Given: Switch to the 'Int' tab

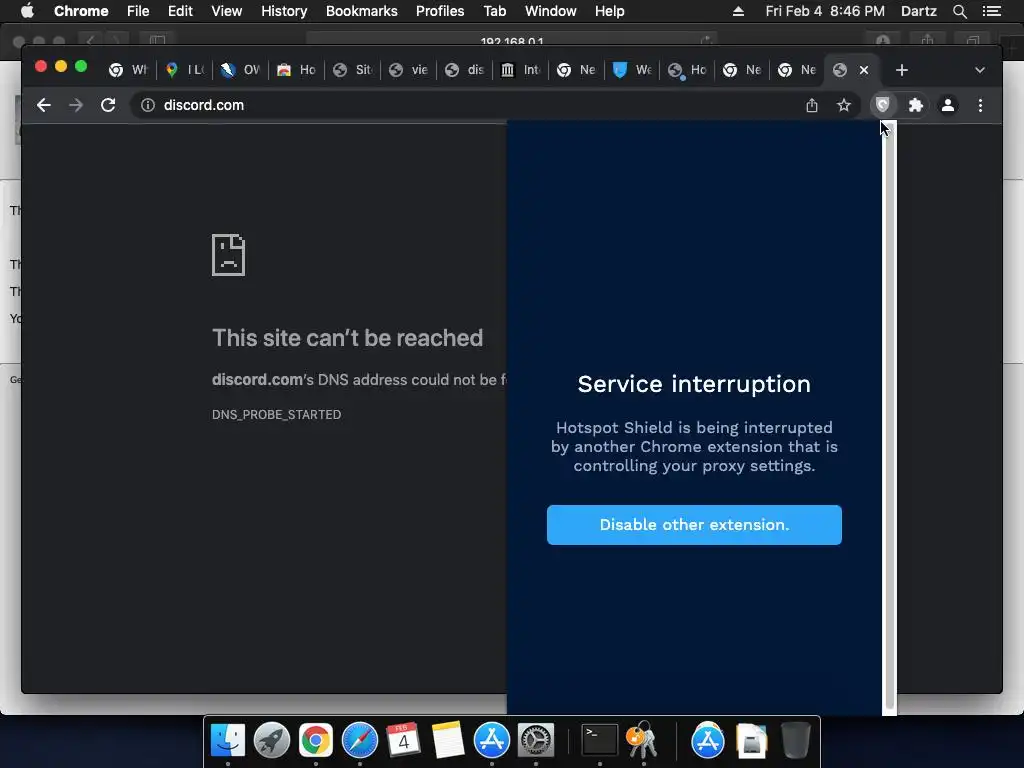Looking at the screenshot, I should tap(521, 70).
